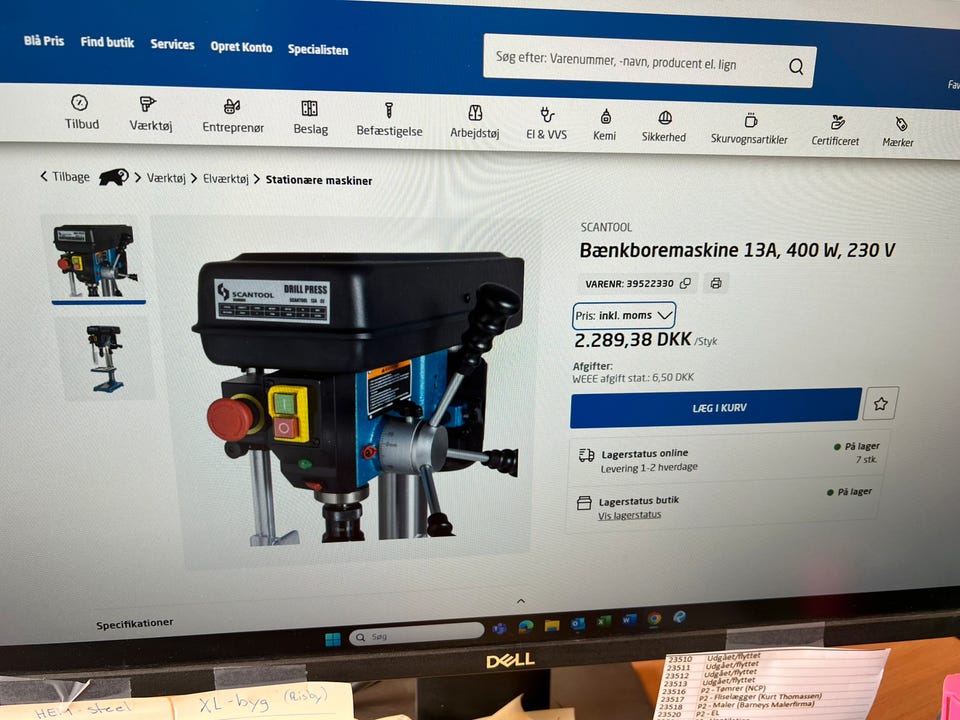Viewport: 960px width, 720px height.
Task: Open the Tilbud category icon
Action: click(80, 102)
